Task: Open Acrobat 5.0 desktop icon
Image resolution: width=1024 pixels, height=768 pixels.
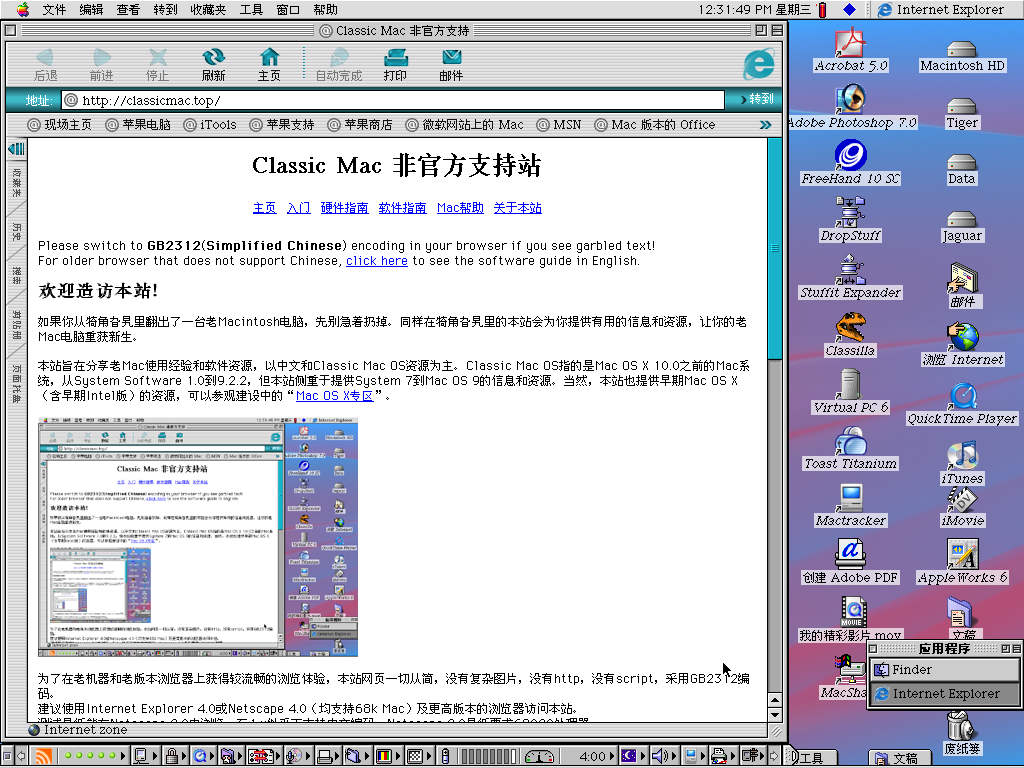Action: pyautogui.click(x=850, y=43)
